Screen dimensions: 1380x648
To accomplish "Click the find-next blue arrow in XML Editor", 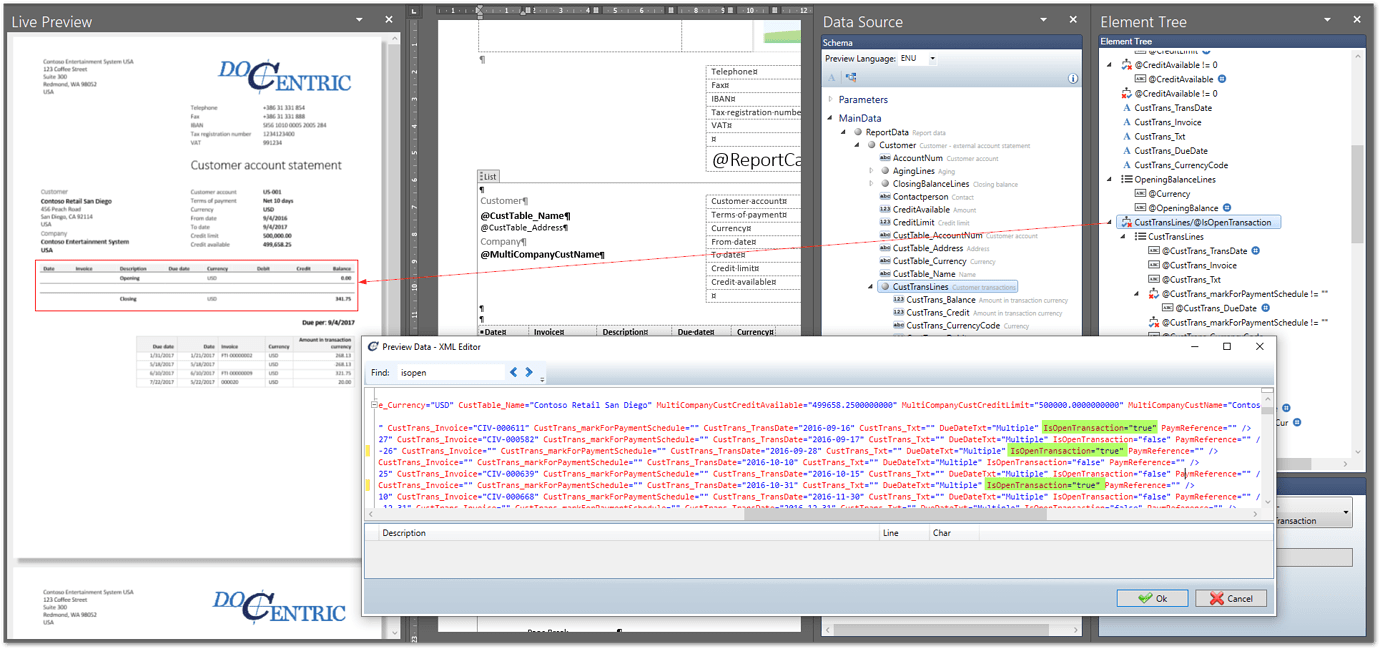I will pos(527,372).
